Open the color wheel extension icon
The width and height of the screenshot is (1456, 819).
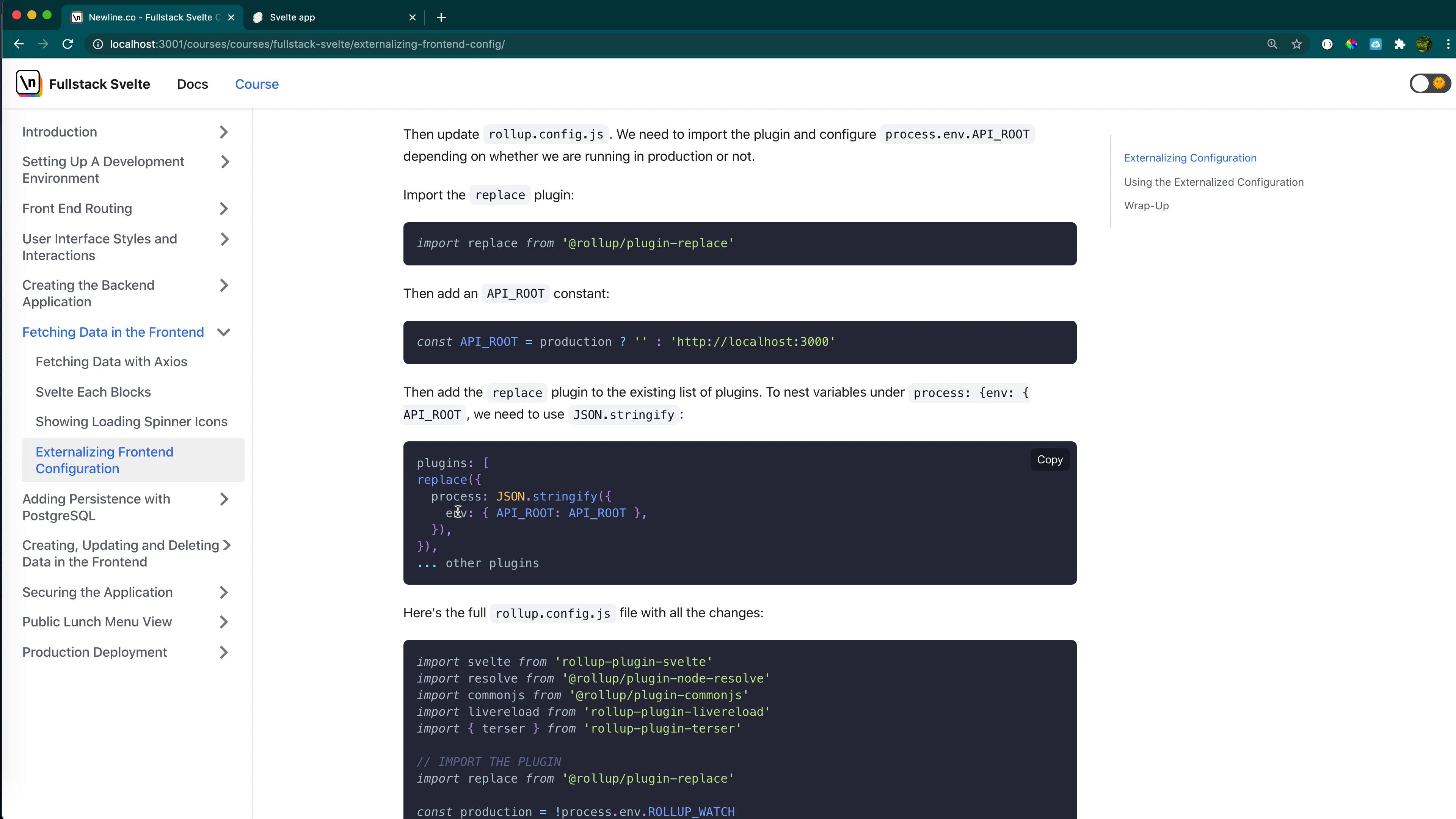pyautogui.click(x=1351, y=44)
